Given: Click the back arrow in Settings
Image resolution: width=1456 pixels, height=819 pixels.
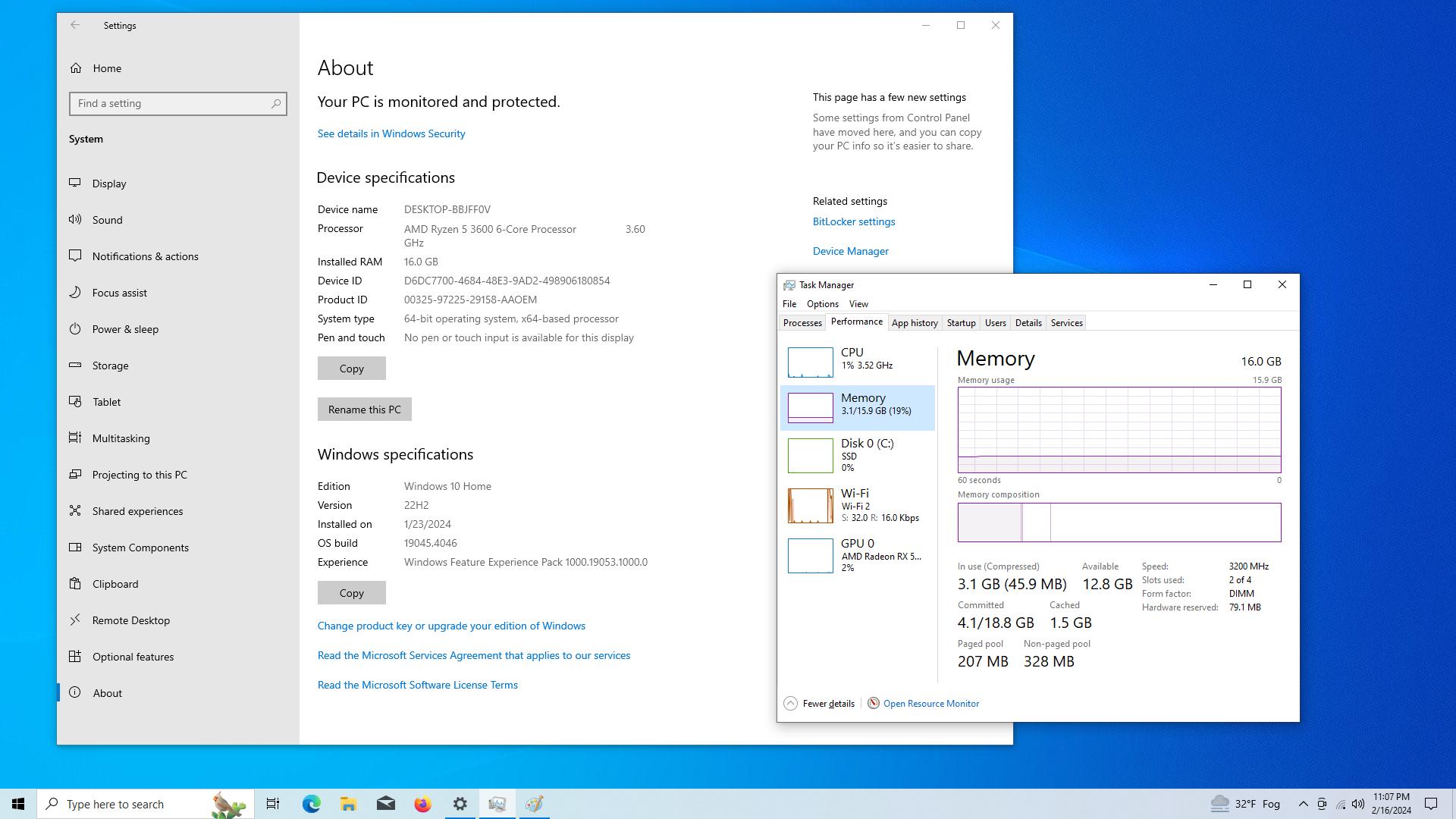Looking at the screenshot, I should pos(75,25).
